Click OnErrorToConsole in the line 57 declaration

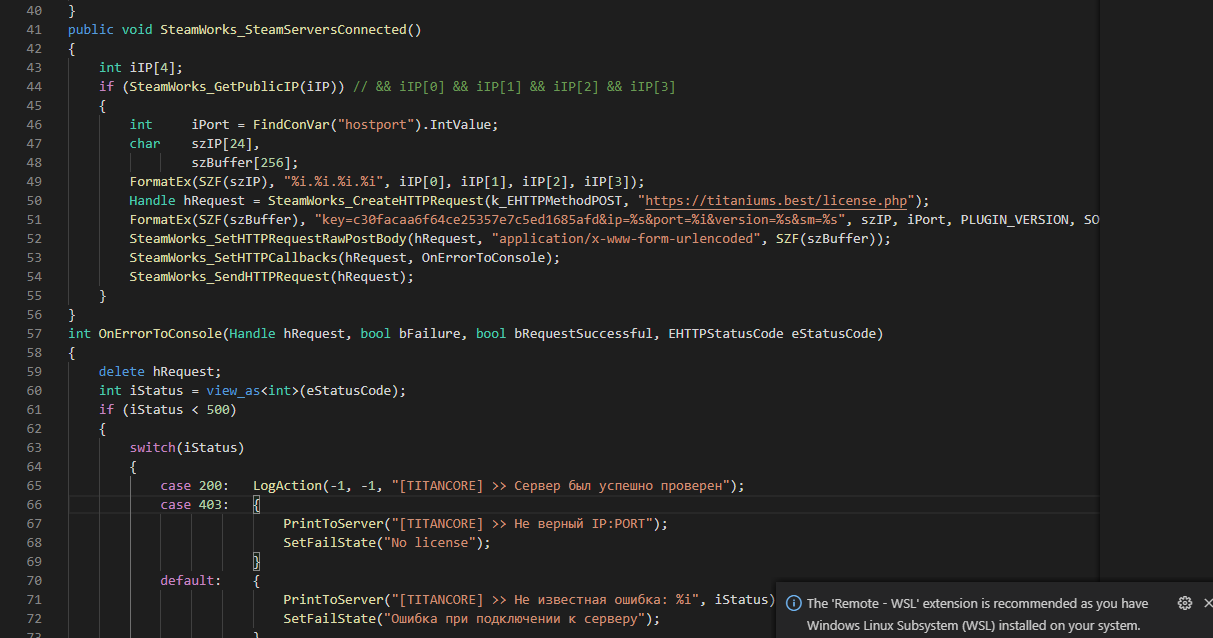coord(160,333)
